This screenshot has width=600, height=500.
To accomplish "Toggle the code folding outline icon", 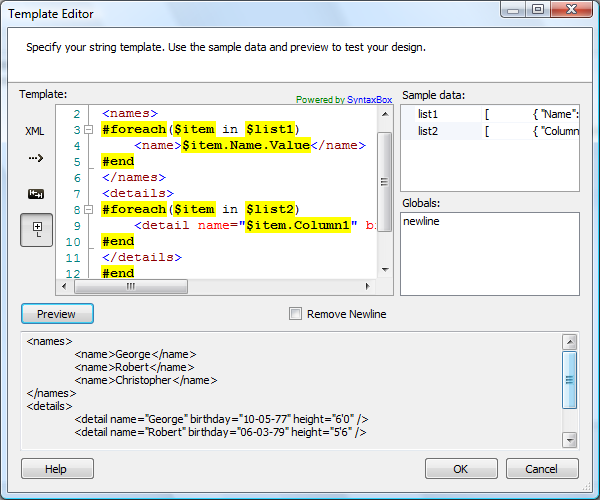I will [36, 228].
